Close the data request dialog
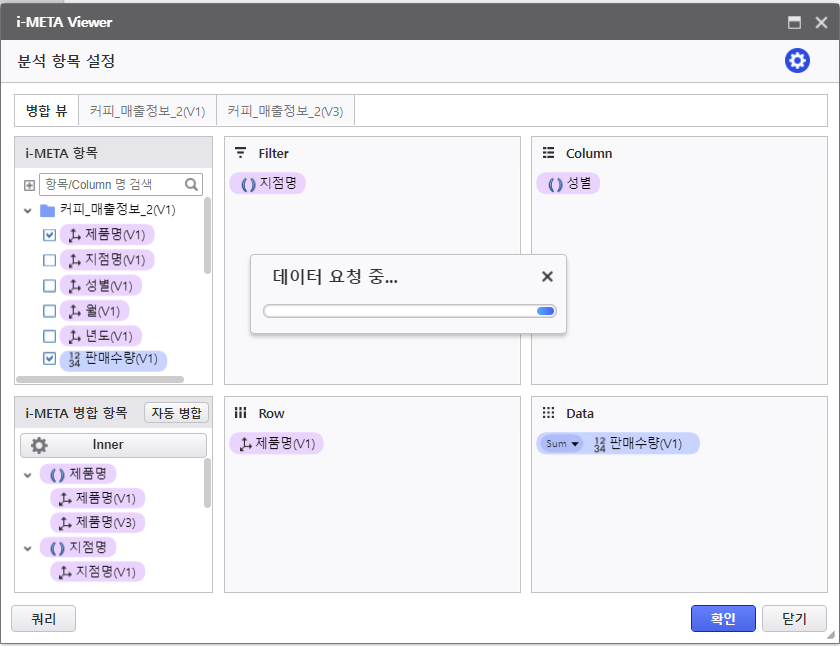840x646 pixels. [547, 276]
